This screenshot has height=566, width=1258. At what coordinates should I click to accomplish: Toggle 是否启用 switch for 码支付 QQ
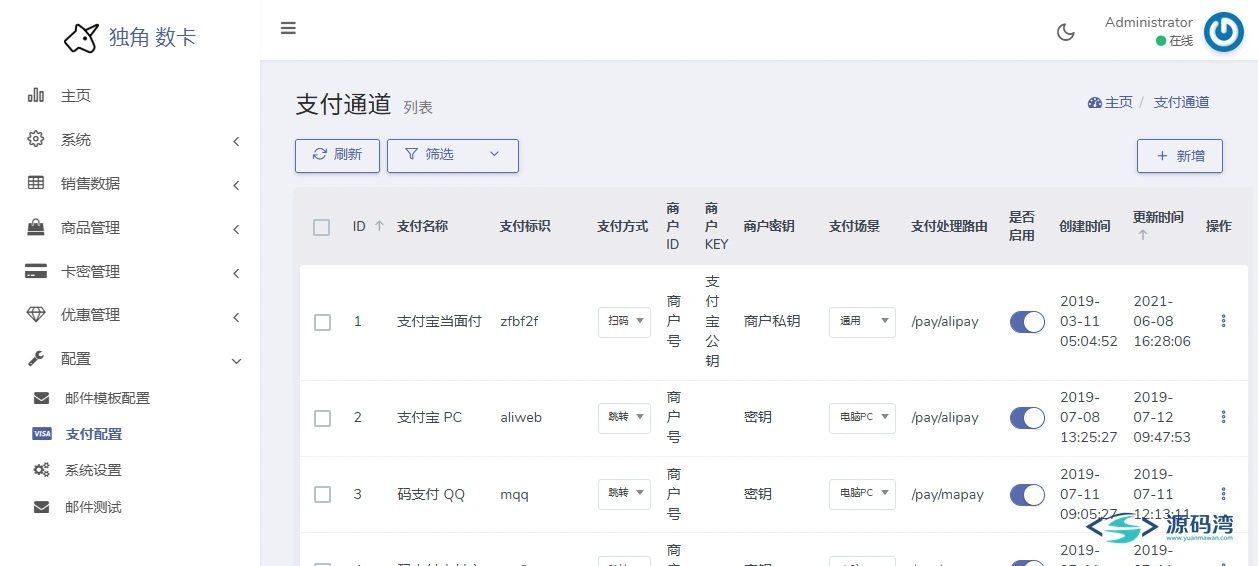point(1027,494)
